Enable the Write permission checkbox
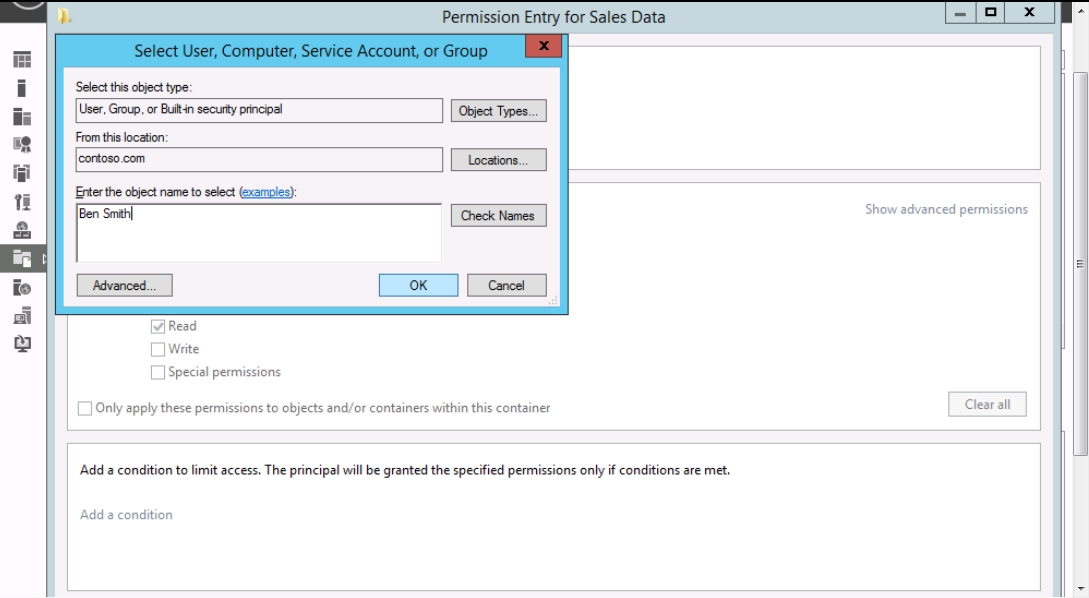The width and height of the screenshot is (1089, 598). coord(157,349)
